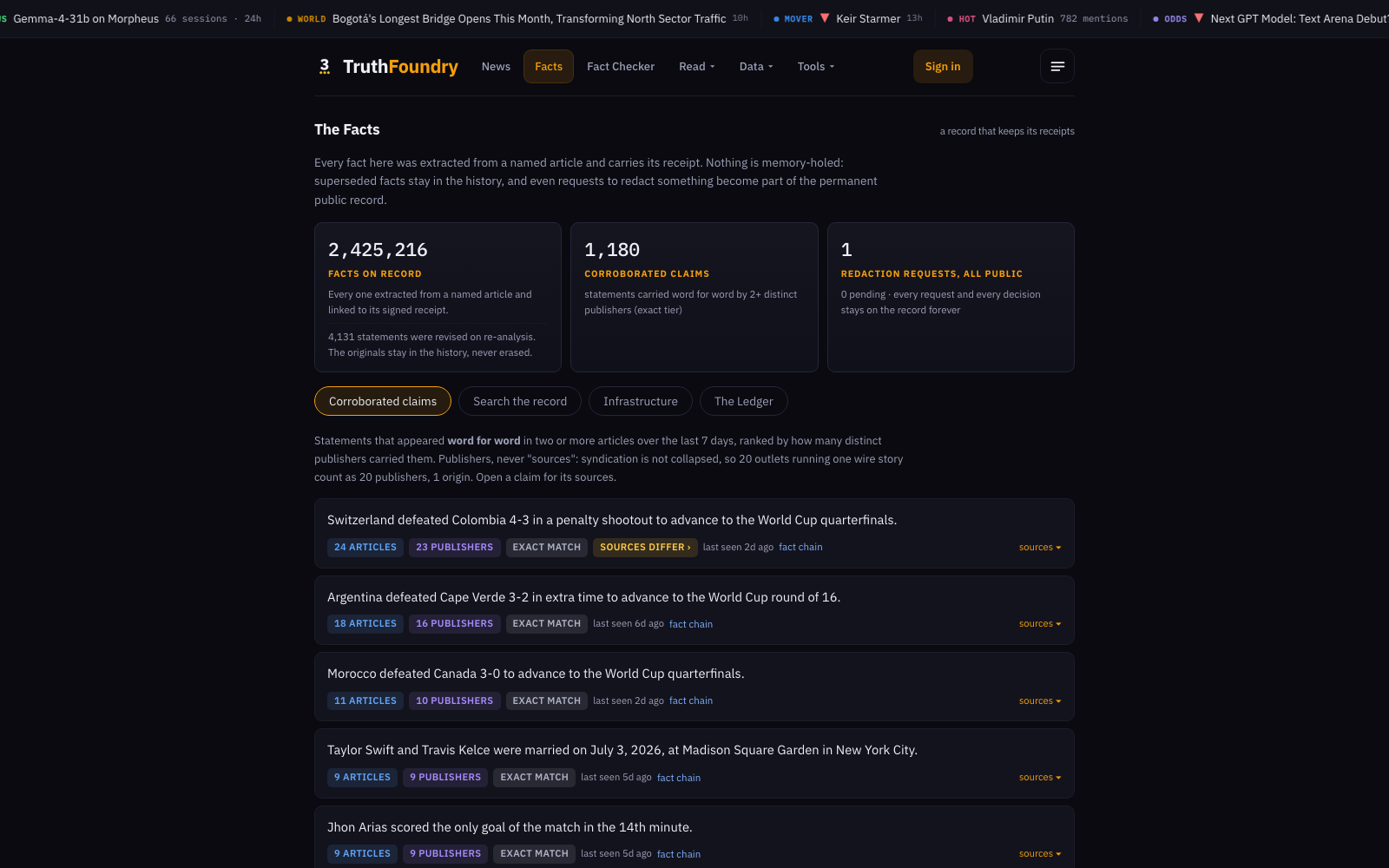Expand sources for Morocco Canada claim
The height and width of the screenshot is (868, 1389).
click(1040, 701)
